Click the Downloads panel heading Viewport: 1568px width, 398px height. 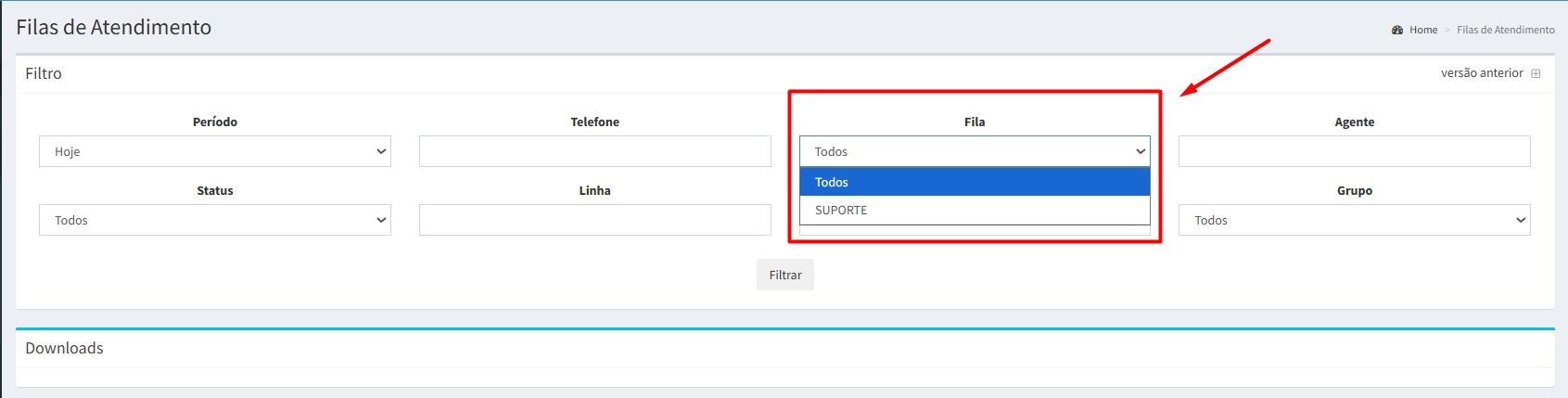pos(64,348)
